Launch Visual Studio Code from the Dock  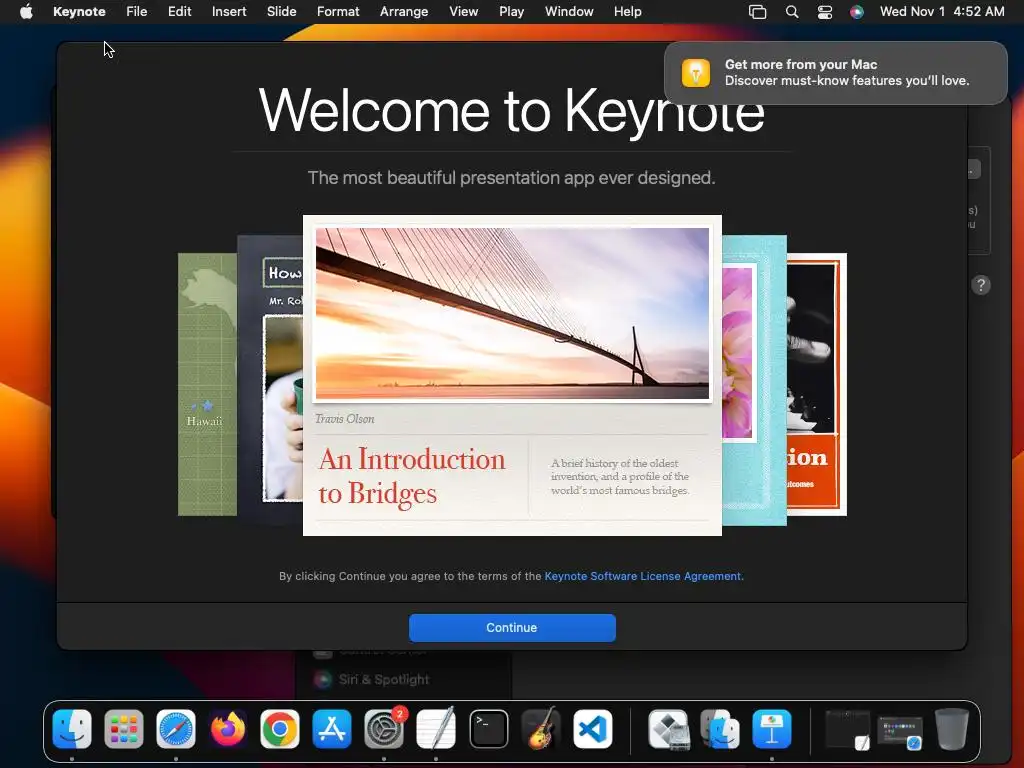[593, 729]
